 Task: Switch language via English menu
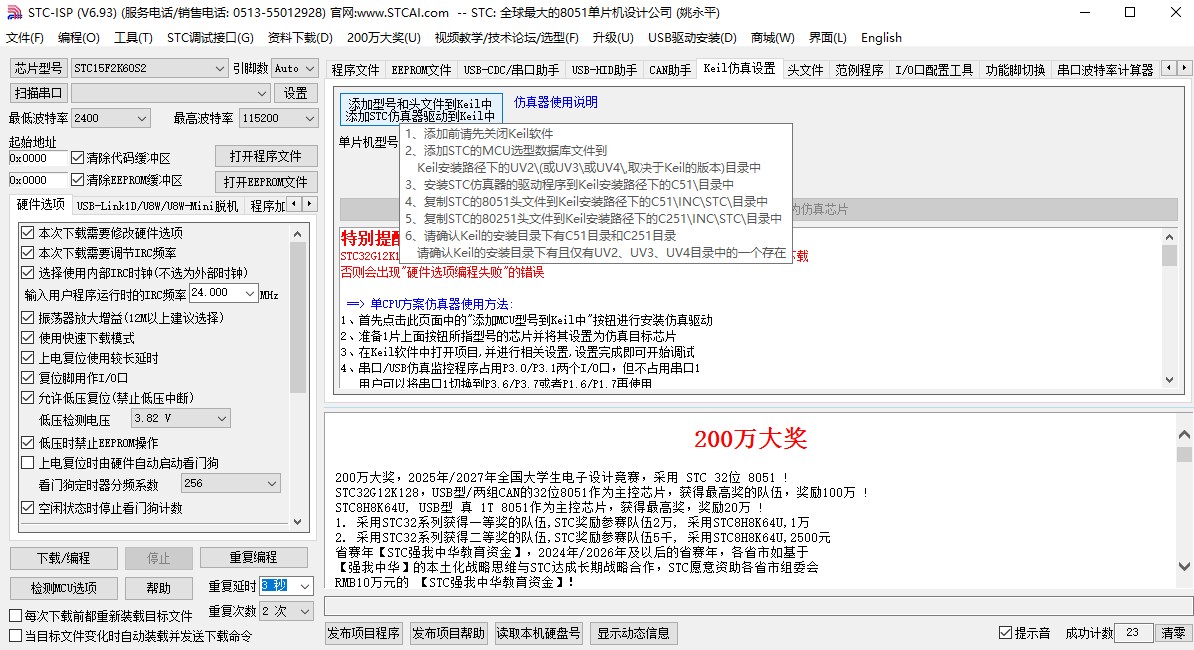point(881,37)
